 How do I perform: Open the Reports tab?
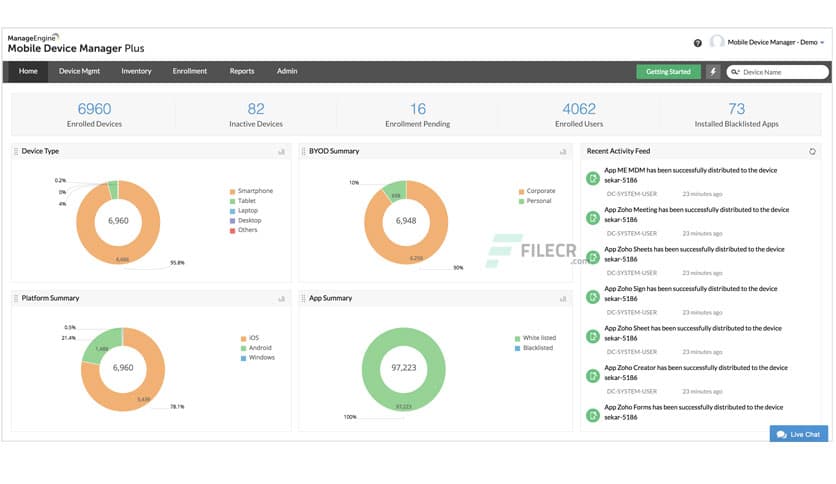(242, 71)
